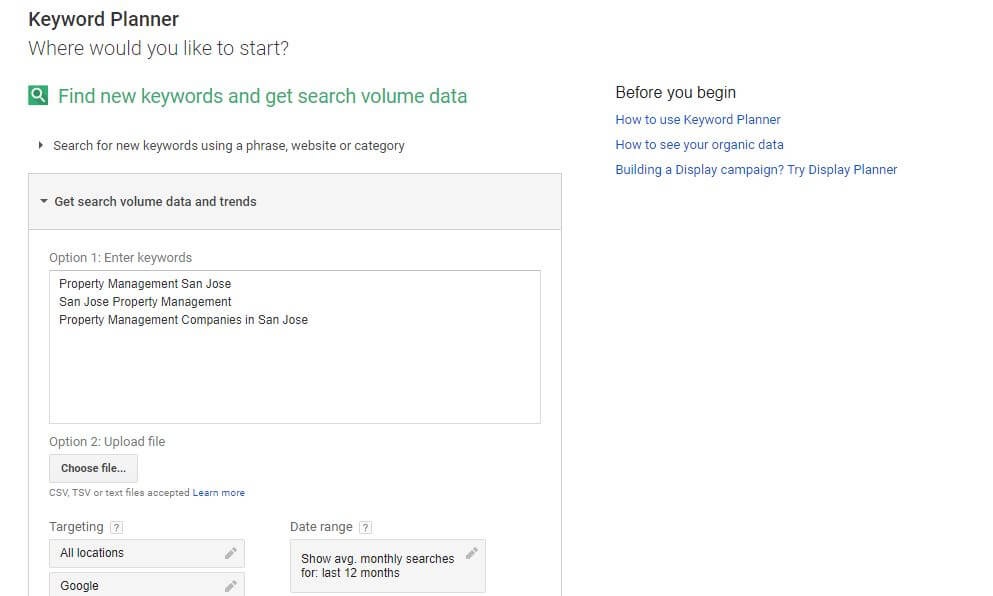Image resolution: width=993 pixels, height=596 pixels.
Task: Open the Date range help question mark
Action: (365, 527)
